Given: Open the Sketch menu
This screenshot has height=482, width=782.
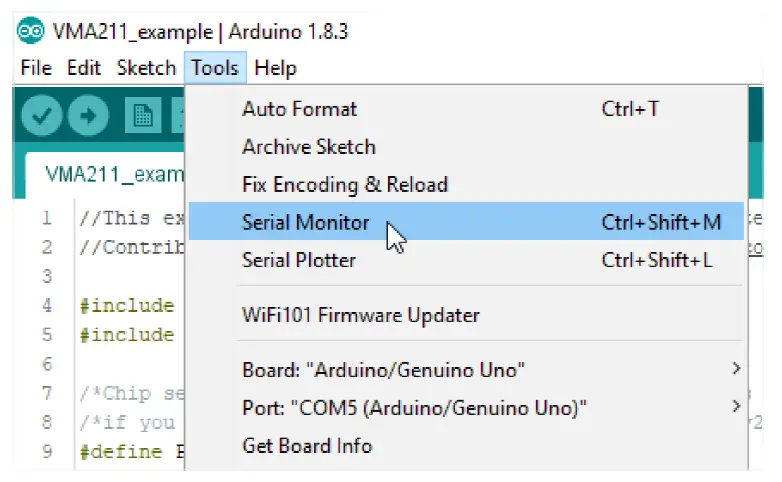Looking at the screenshot, I should click(146, 68).
